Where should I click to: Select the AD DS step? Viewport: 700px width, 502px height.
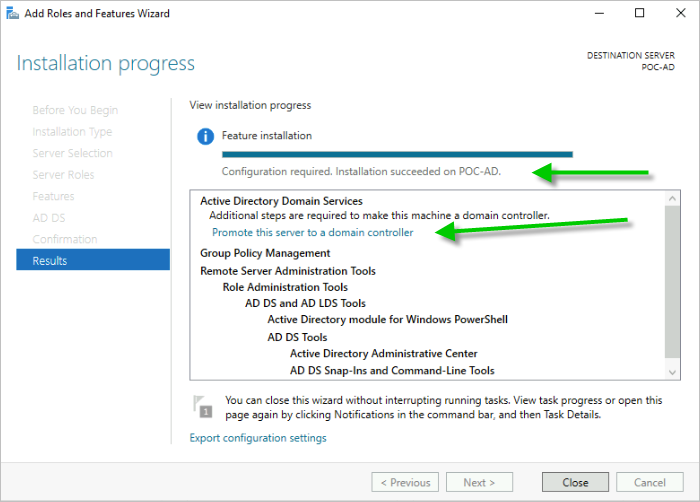[x=49, y=218]
